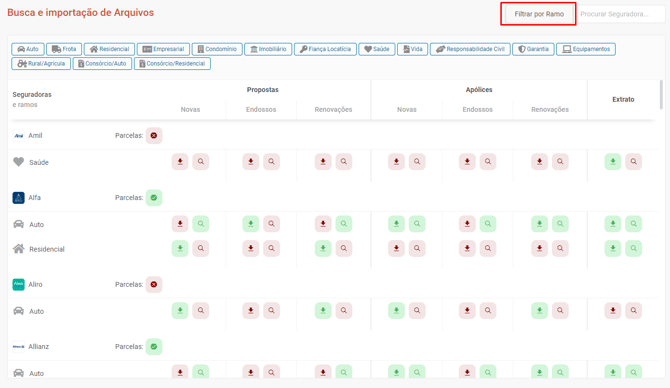Image resolution: width=670 pixels, height=388 pixels.
Task: Click the Apólices column group header
Action: coord(479,90)
